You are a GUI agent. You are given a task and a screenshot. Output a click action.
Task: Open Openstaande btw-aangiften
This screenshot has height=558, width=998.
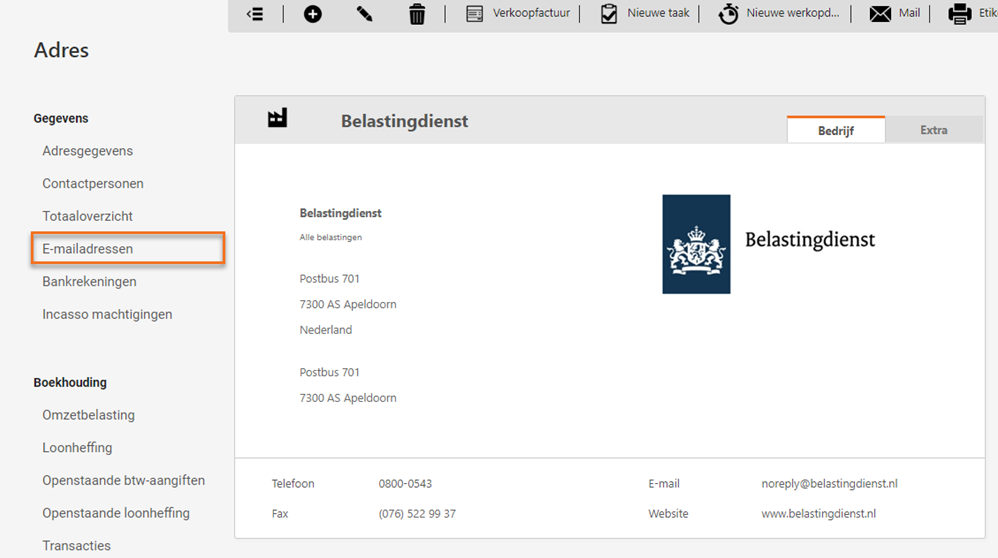(x=123, y=480)
